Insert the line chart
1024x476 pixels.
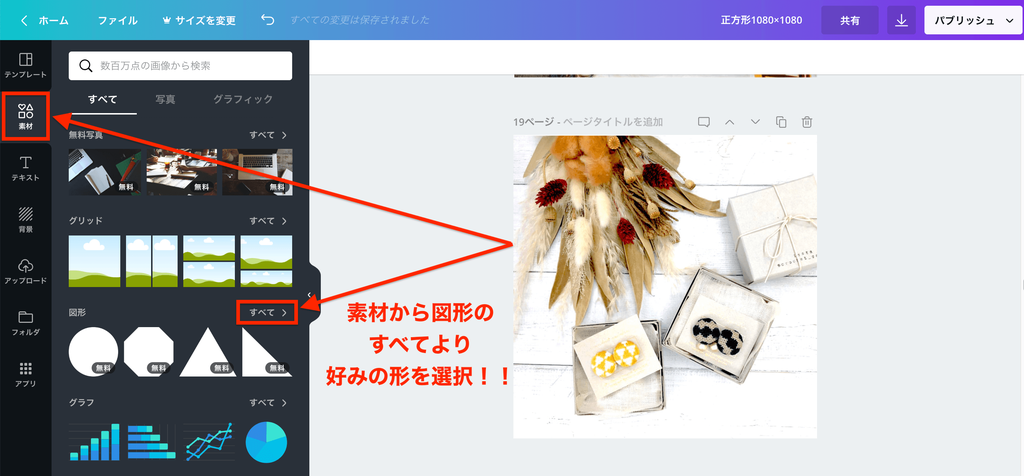click(x=209, y=442)
